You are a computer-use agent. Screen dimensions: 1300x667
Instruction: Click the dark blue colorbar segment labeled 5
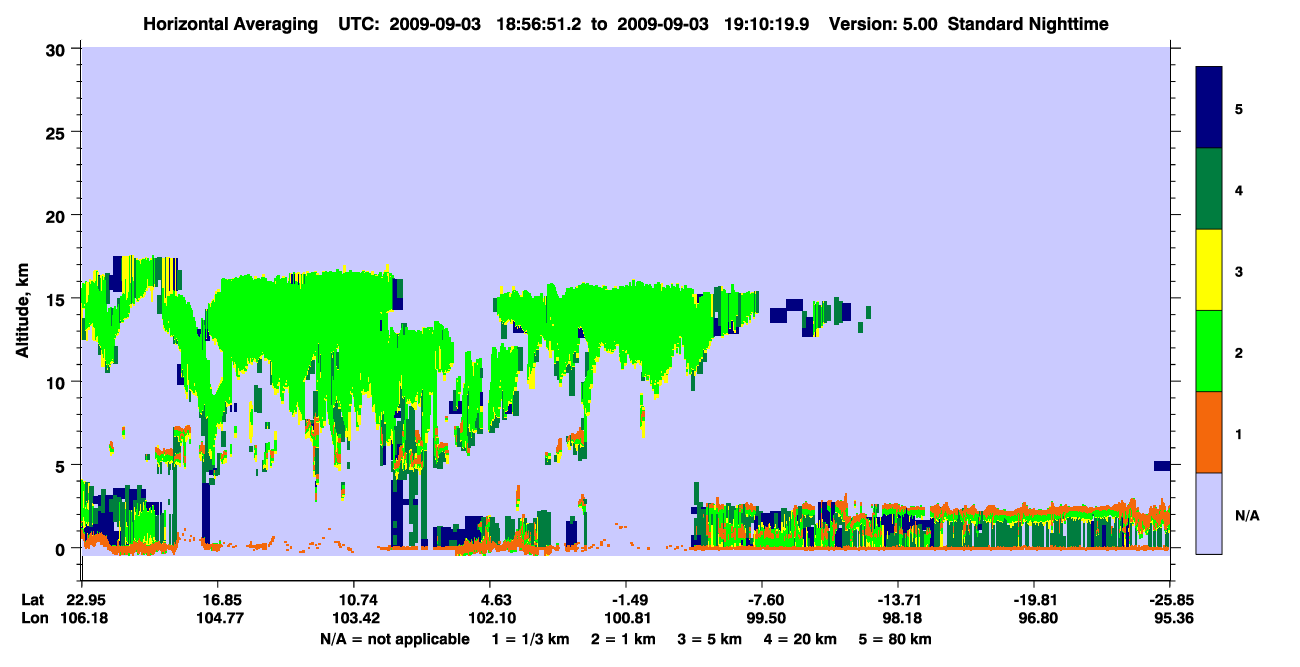[x=1209, y=107]
